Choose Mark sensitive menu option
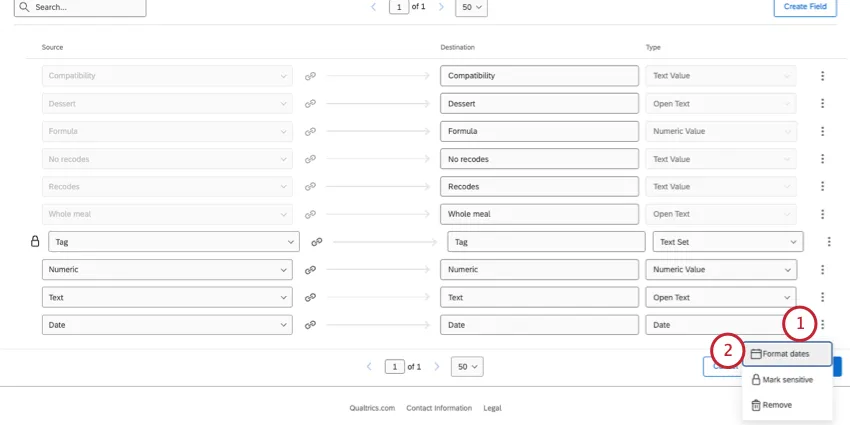The image size is (850, 425). click(787, 380)
